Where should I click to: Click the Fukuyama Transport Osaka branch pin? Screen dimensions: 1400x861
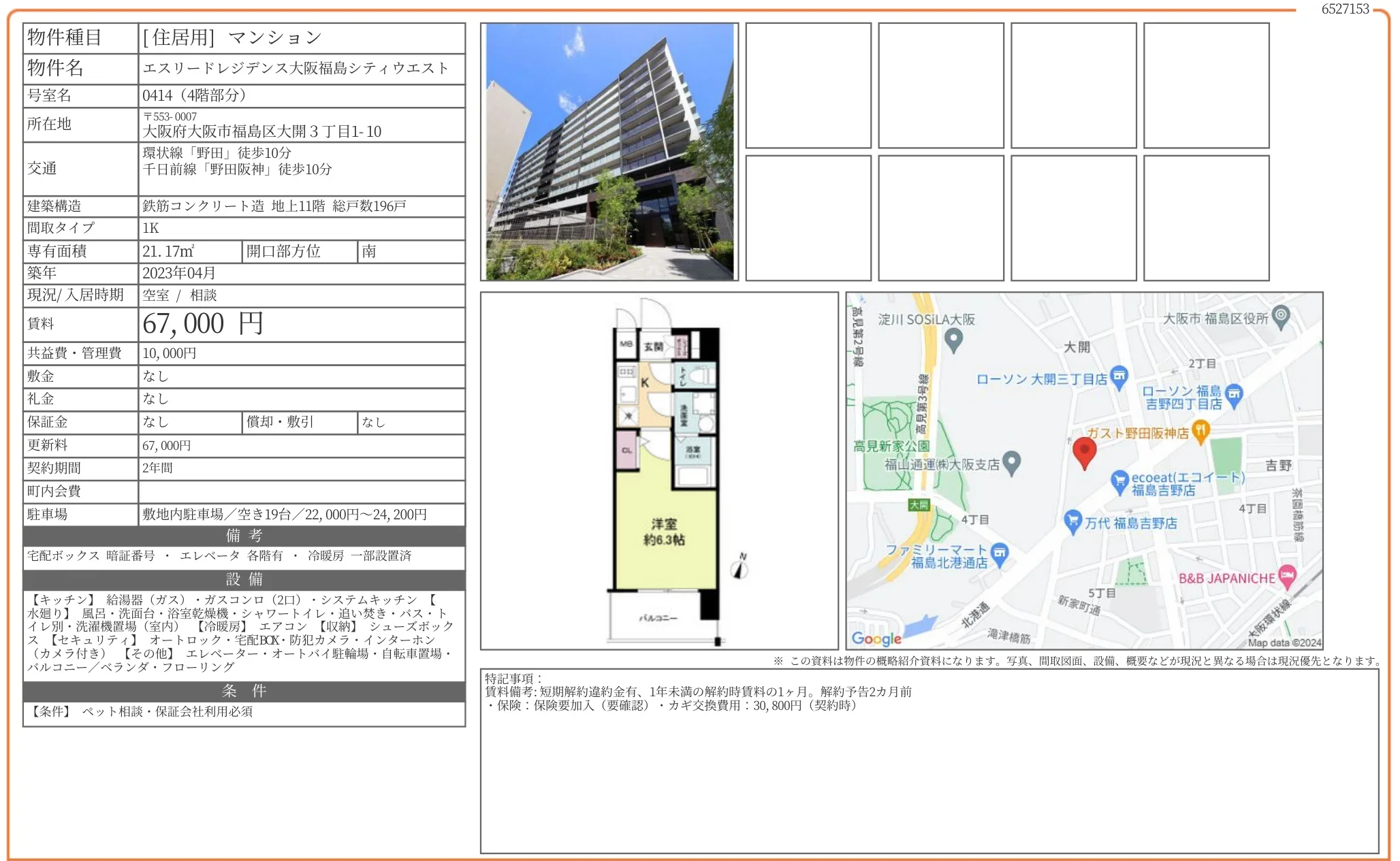point(1012,462)
